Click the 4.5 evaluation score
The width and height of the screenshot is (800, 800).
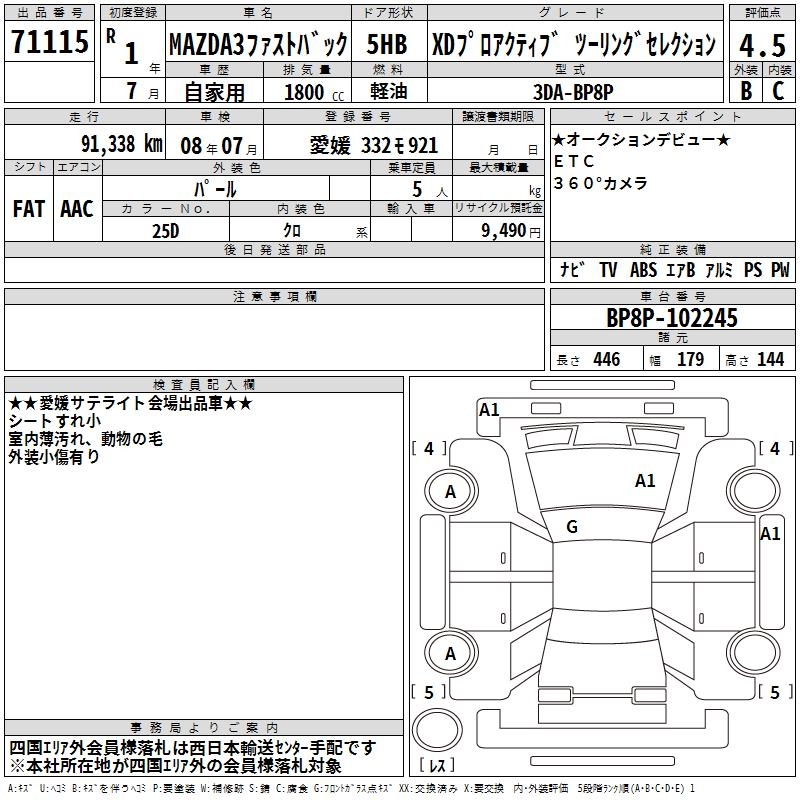point(762,46)
